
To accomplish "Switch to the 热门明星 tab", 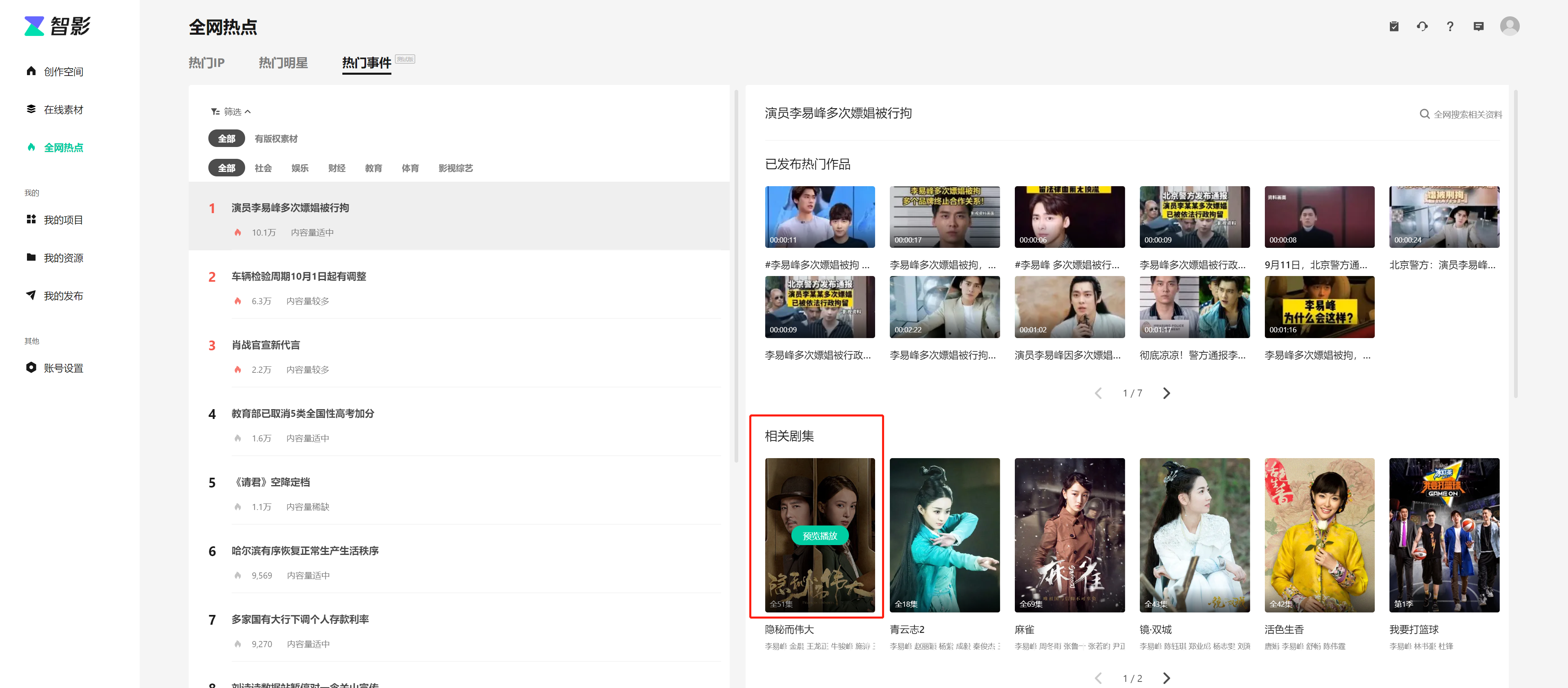I will click(283, 62).
